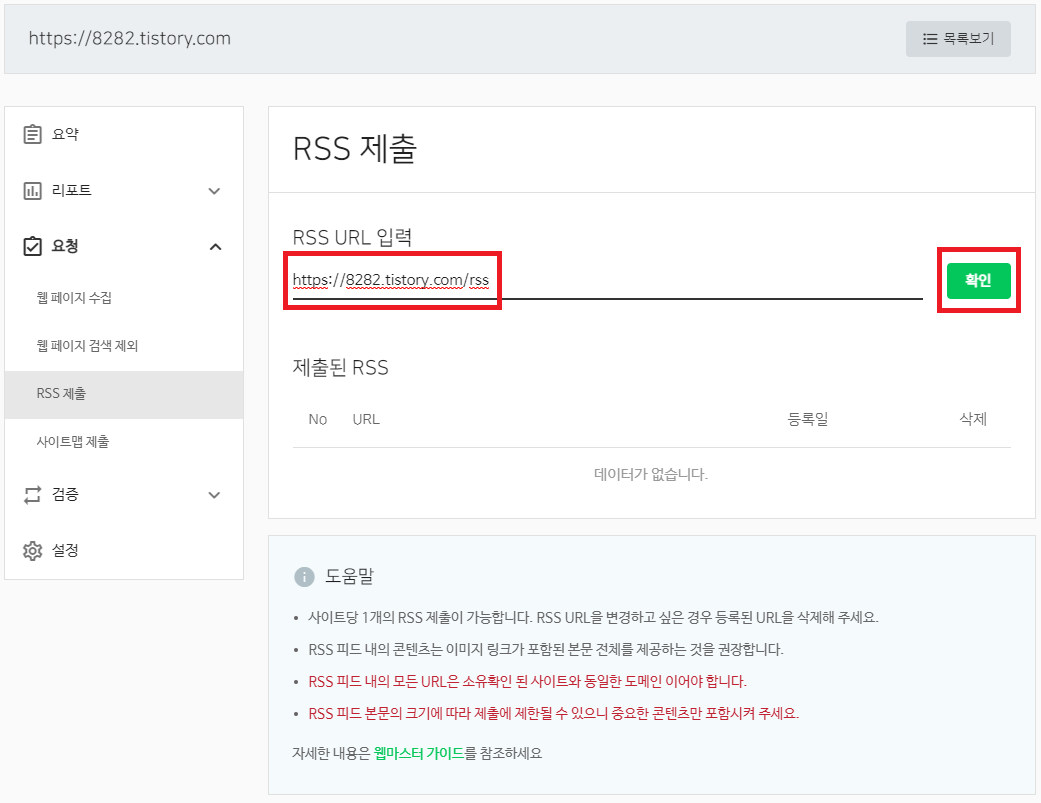Click red help line about 동일한 도메인
This screenshot has height=803, width=1041.
[527, 682]
